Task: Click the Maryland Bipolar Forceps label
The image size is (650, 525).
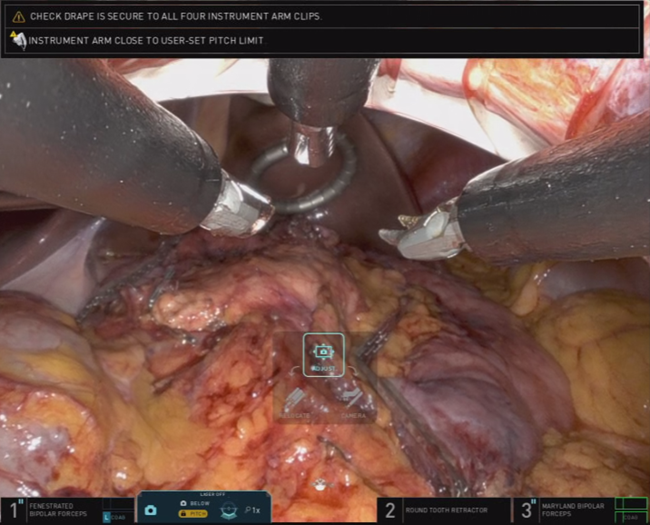Action: point(572,510)
